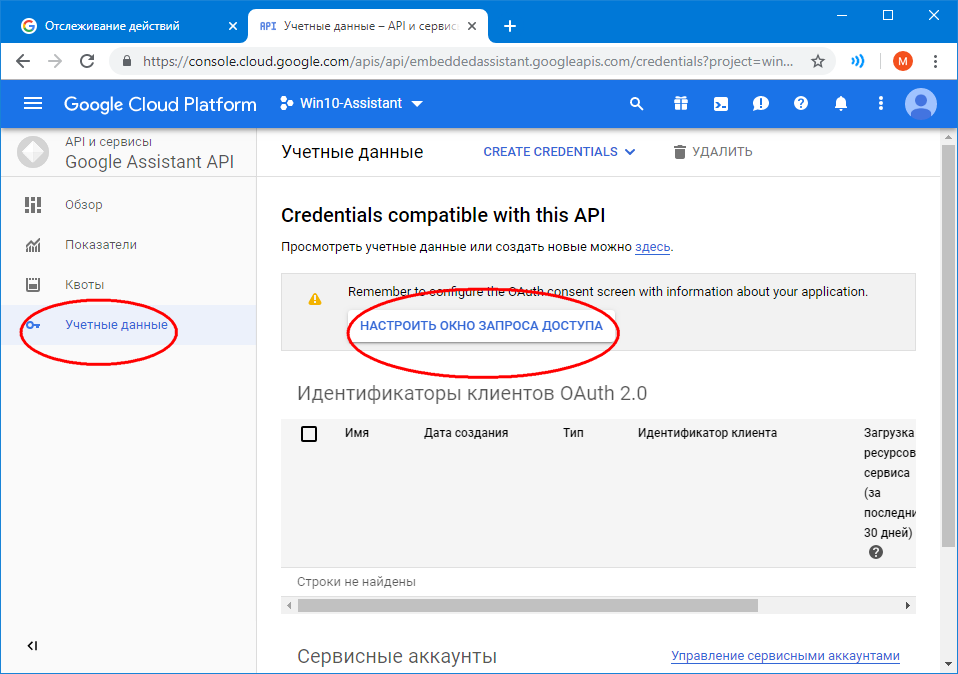Open the three-dot settings menu

(881, 104)
